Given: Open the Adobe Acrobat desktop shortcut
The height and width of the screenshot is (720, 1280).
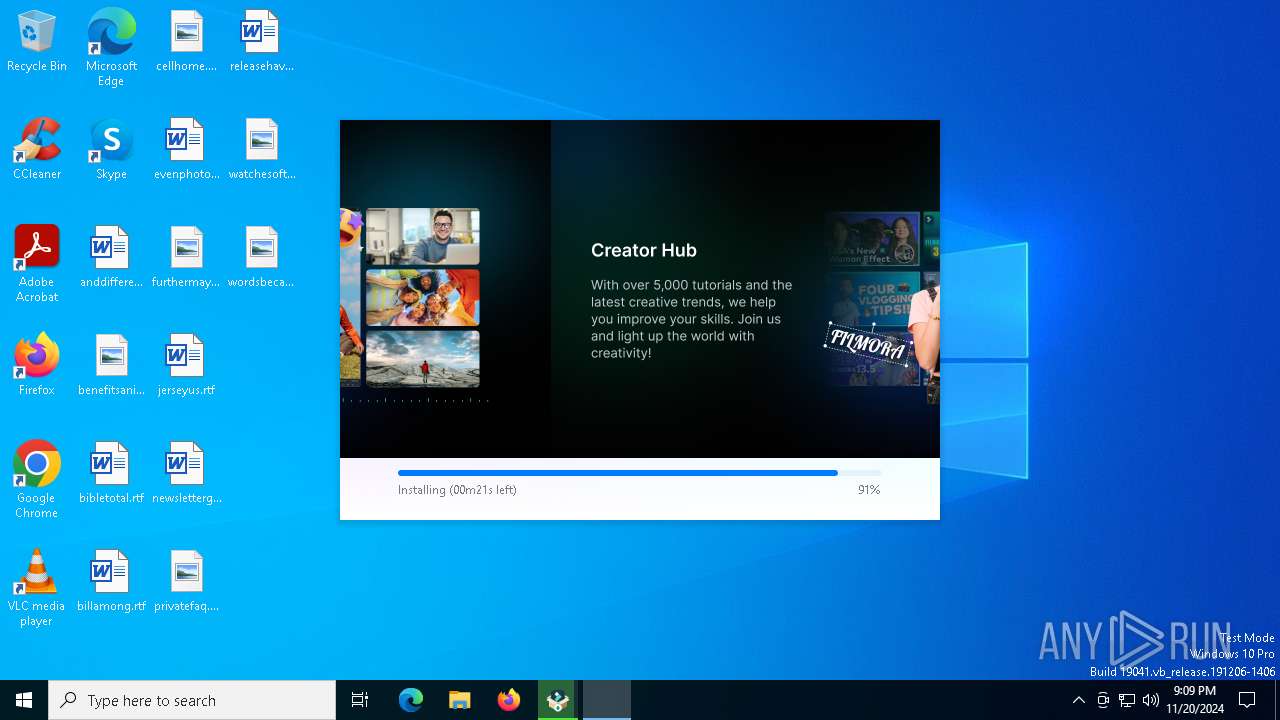Looking at the screenshot, I should (x=37, y=264).
